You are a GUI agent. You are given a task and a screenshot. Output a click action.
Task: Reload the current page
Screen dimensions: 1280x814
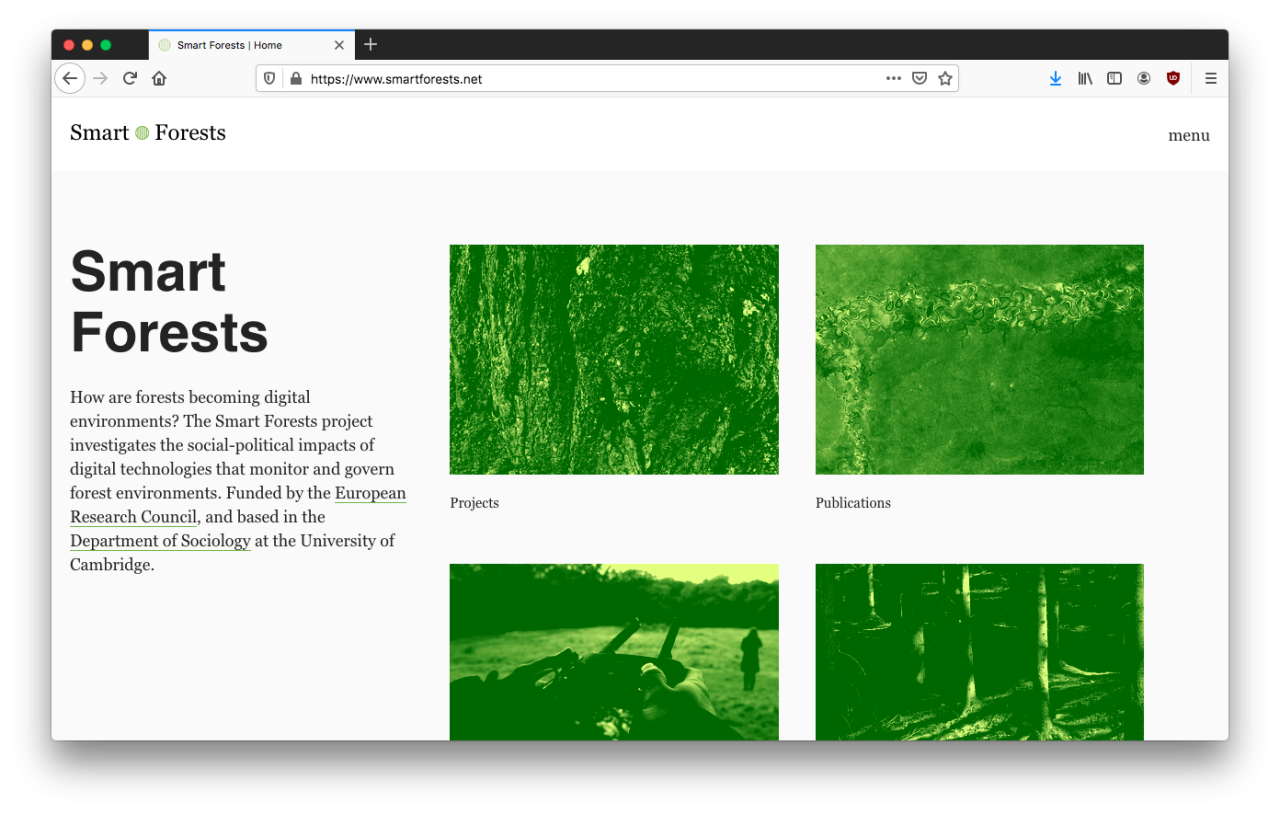point(130,79)
